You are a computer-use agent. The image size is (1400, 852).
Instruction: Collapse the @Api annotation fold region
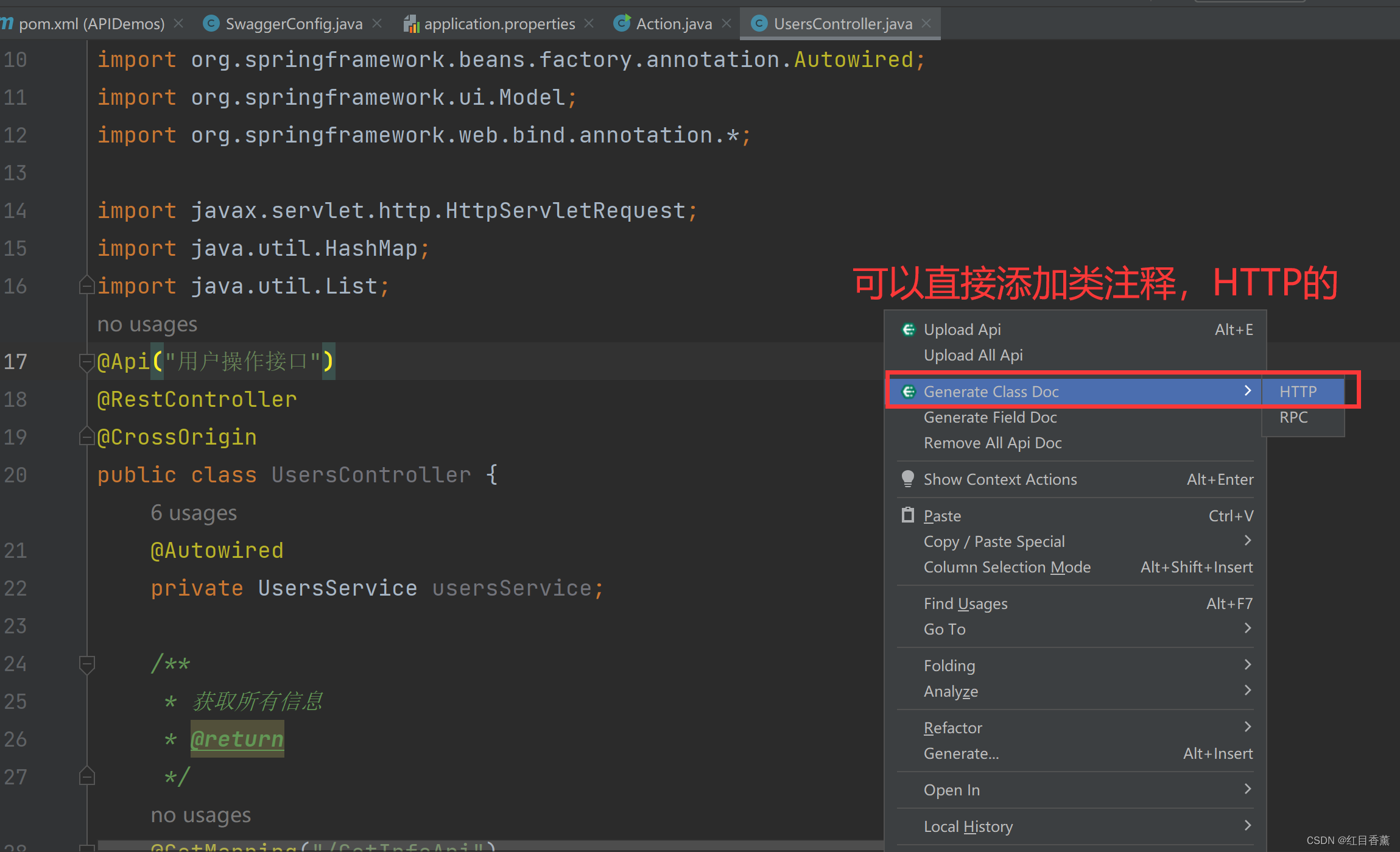tap(86, 362)
